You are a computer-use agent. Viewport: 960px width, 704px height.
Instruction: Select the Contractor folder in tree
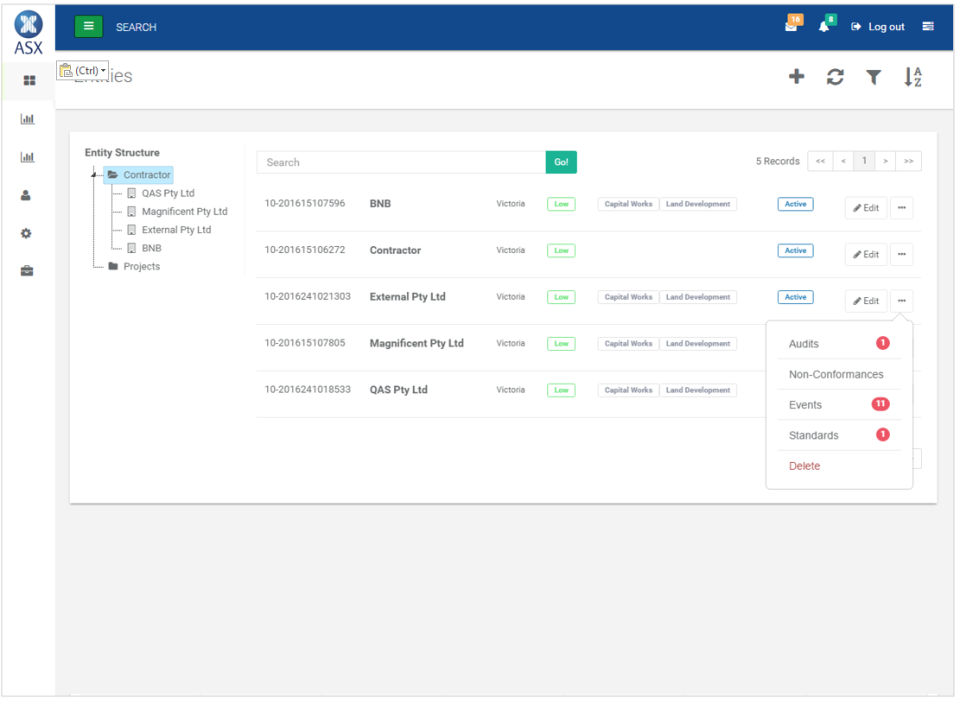[139, 175]
